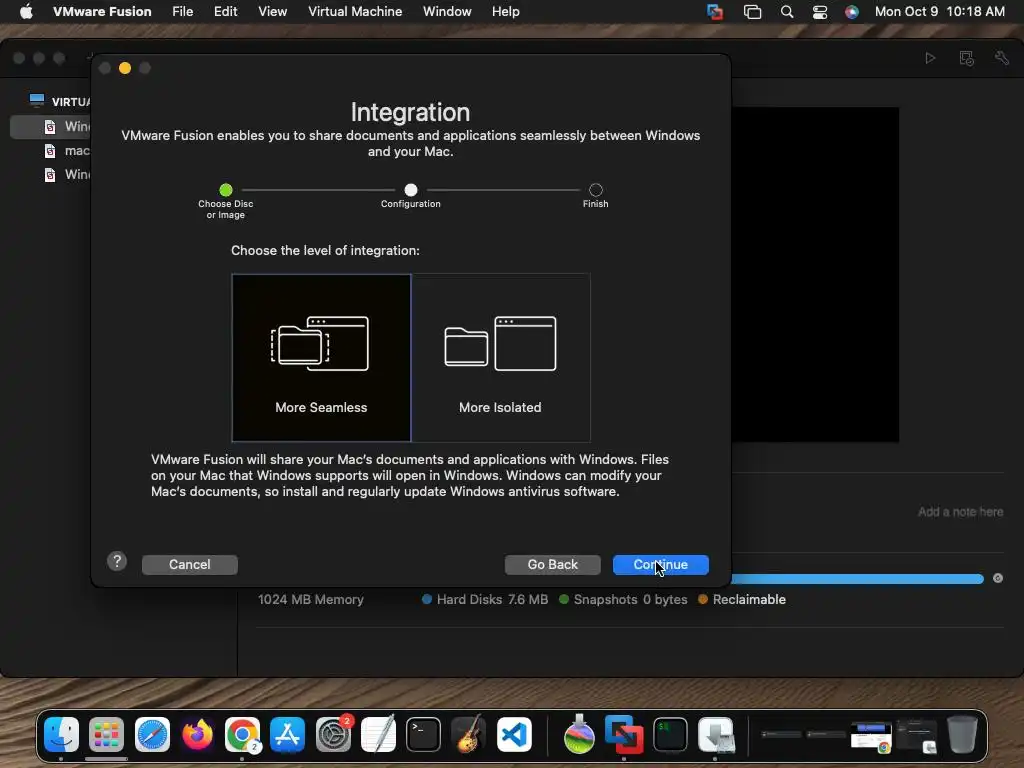Open the Virtual Machine menu
Image resolution: width=1024 pixels, height=768 pixels.
(355, 12)
